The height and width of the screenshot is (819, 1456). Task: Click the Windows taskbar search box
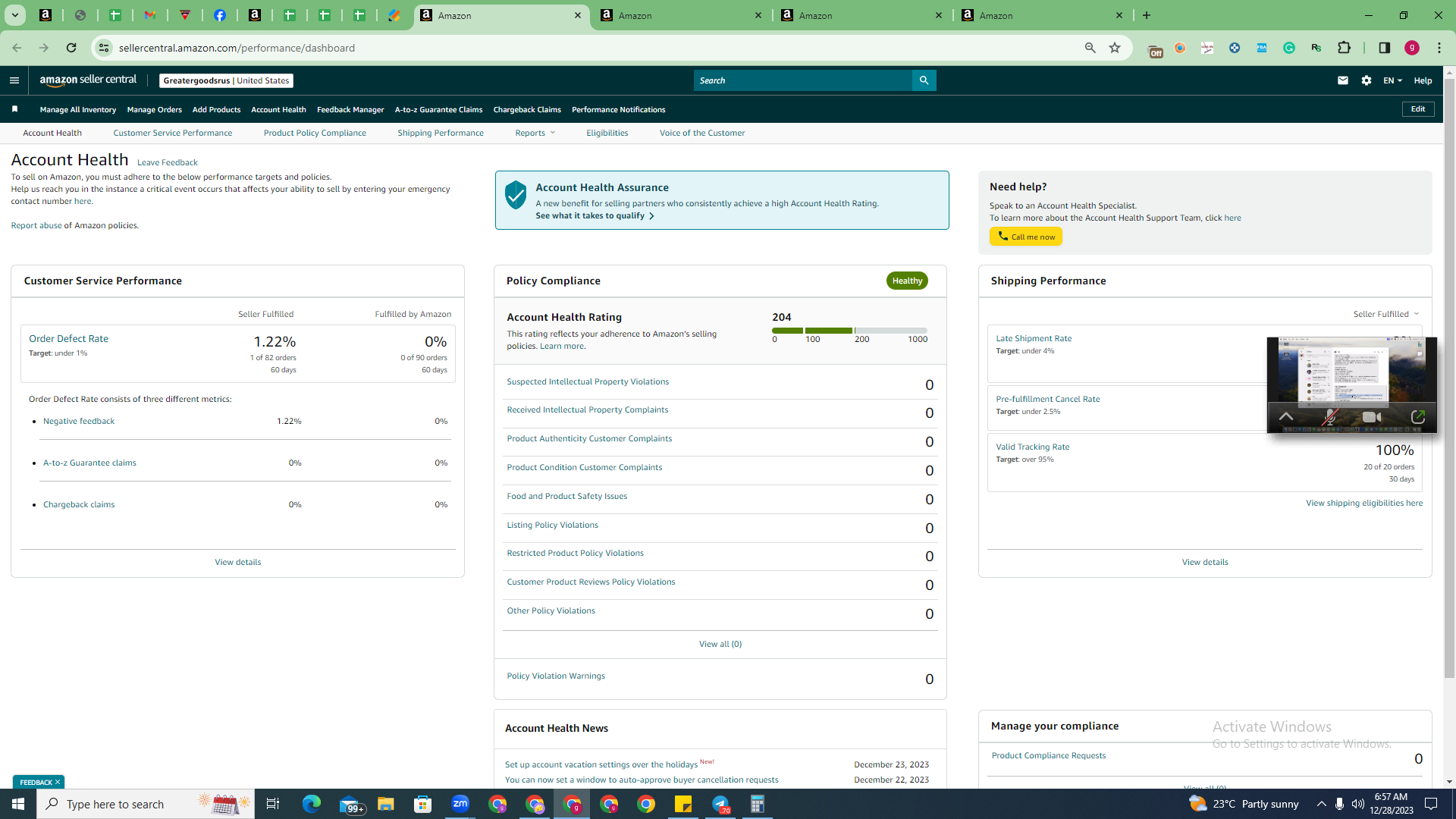click(x=146, y=804)
